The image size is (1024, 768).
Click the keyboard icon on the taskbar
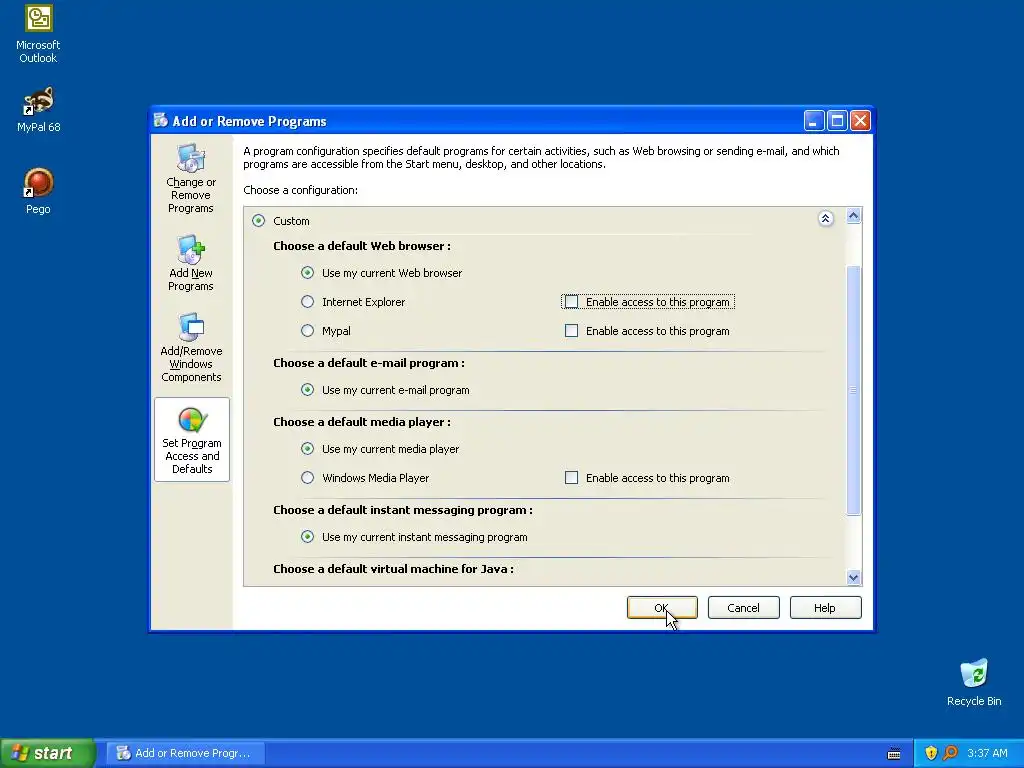point(894,754)
